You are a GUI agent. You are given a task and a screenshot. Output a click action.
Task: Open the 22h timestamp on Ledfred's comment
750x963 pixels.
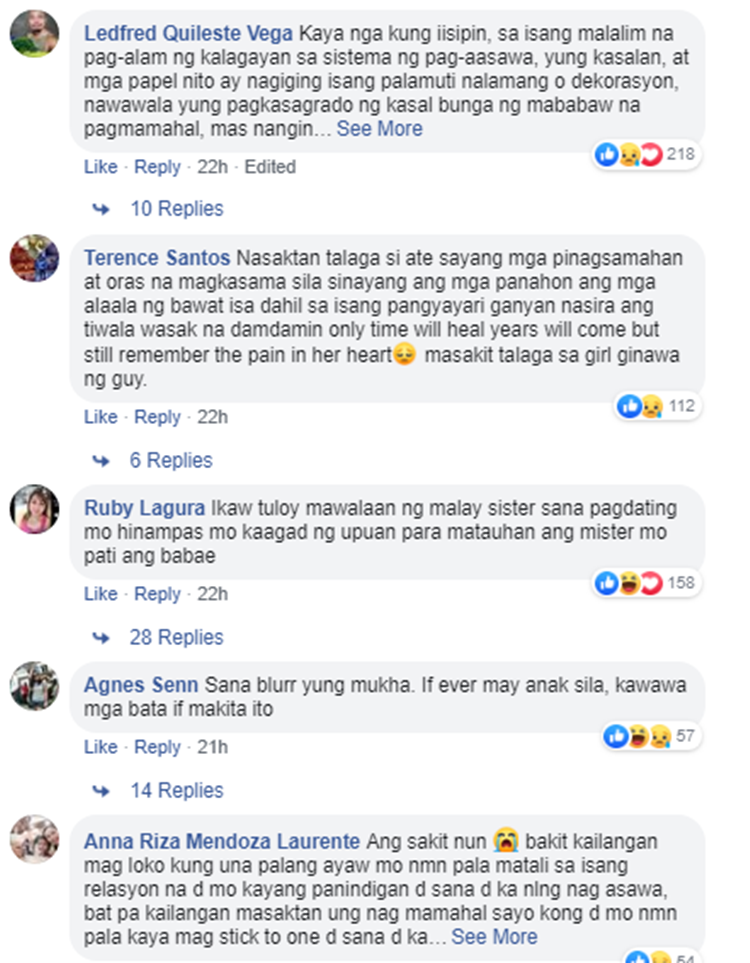coord(213,167)
